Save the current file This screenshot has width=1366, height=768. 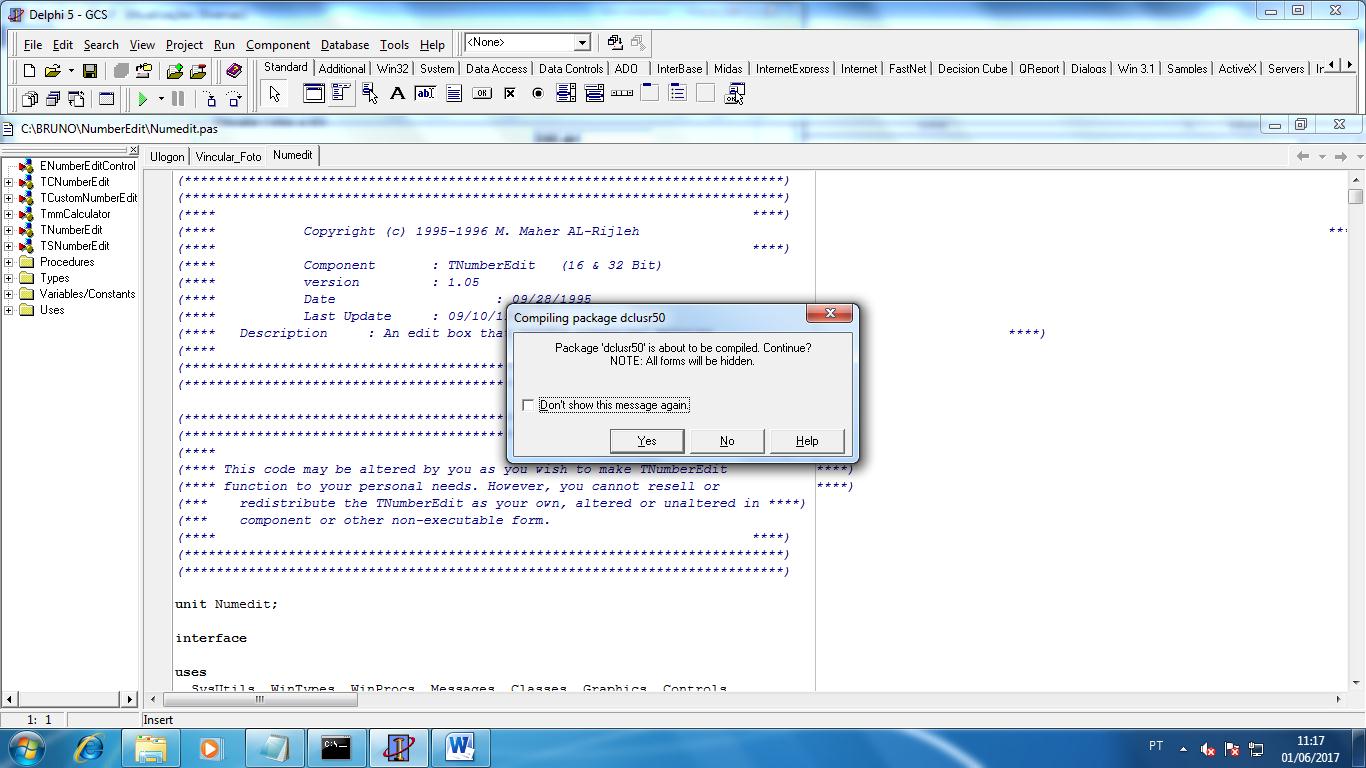pos(90,69)
